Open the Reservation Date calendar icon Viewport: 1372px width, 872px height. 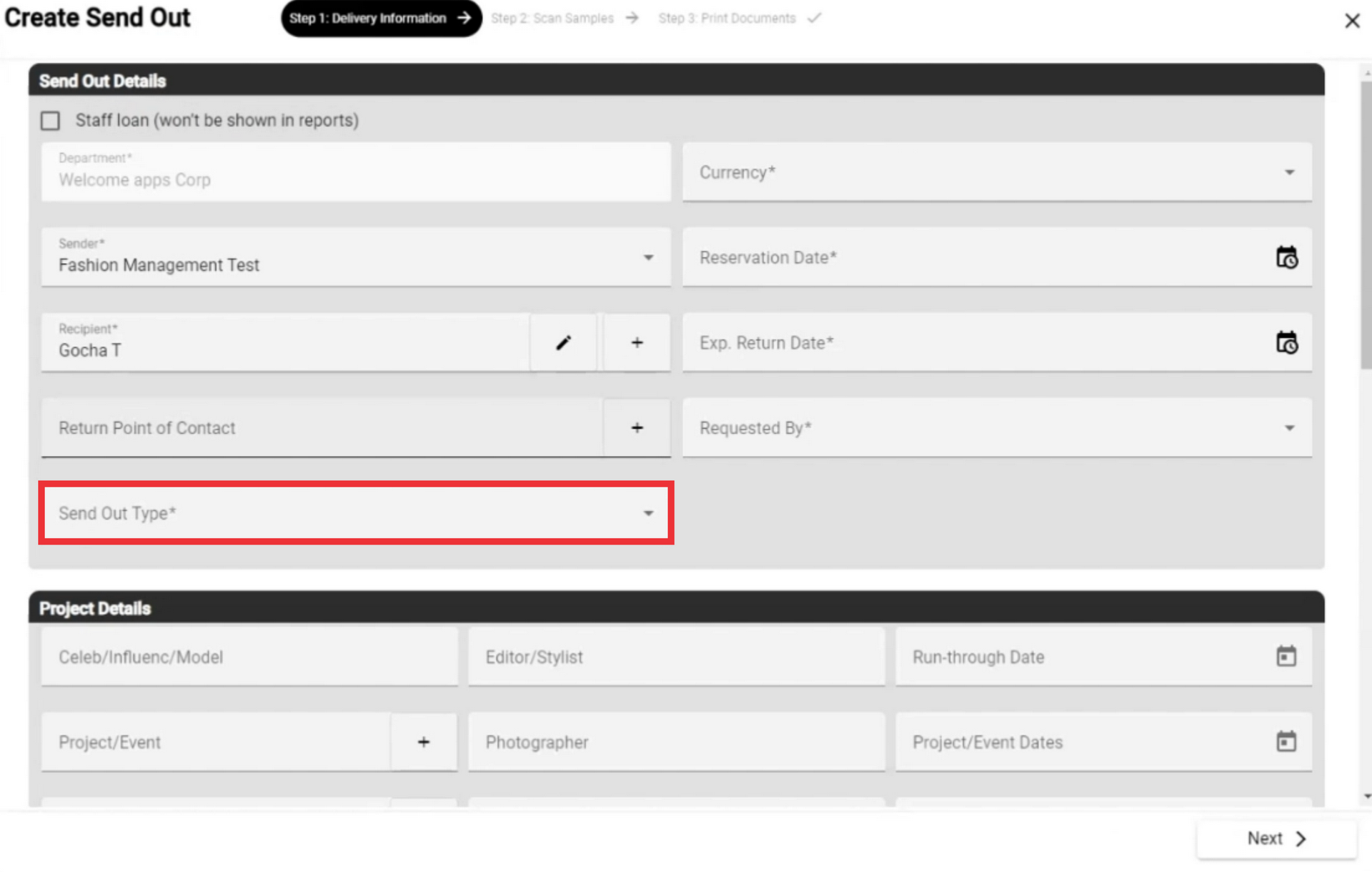click(1286, 257)
